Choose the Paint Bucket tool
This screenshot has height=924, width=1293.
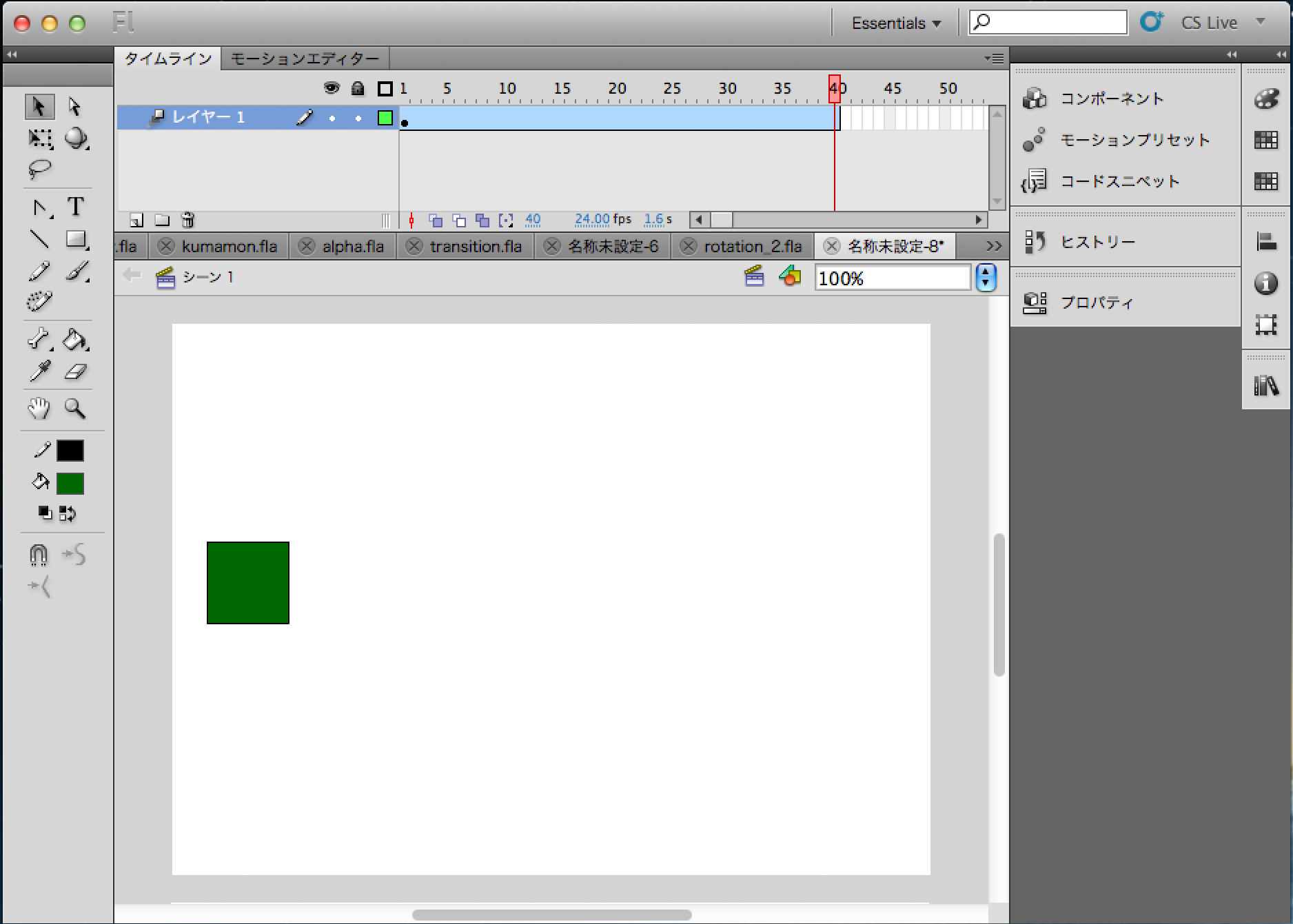tap(74, 340)
